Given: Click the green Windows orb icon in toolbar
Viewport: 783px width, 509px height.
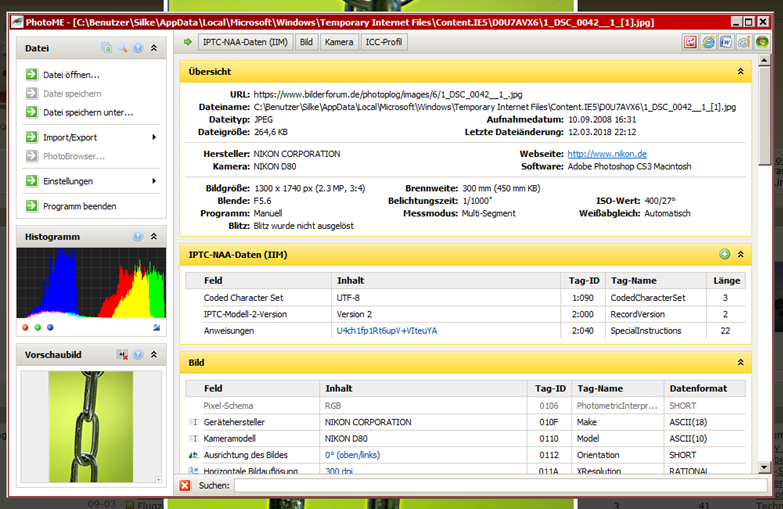Looking at the screenshot, I should click(x=762, y=42).
